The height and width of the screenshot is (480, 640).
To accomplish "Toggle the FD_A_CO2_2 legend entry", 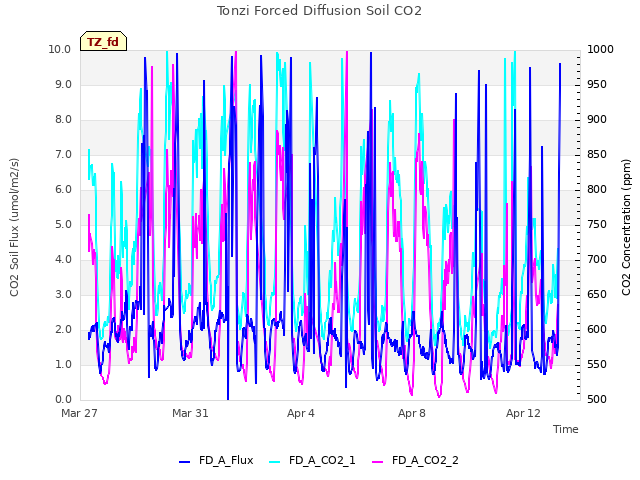I will point(416,460).
